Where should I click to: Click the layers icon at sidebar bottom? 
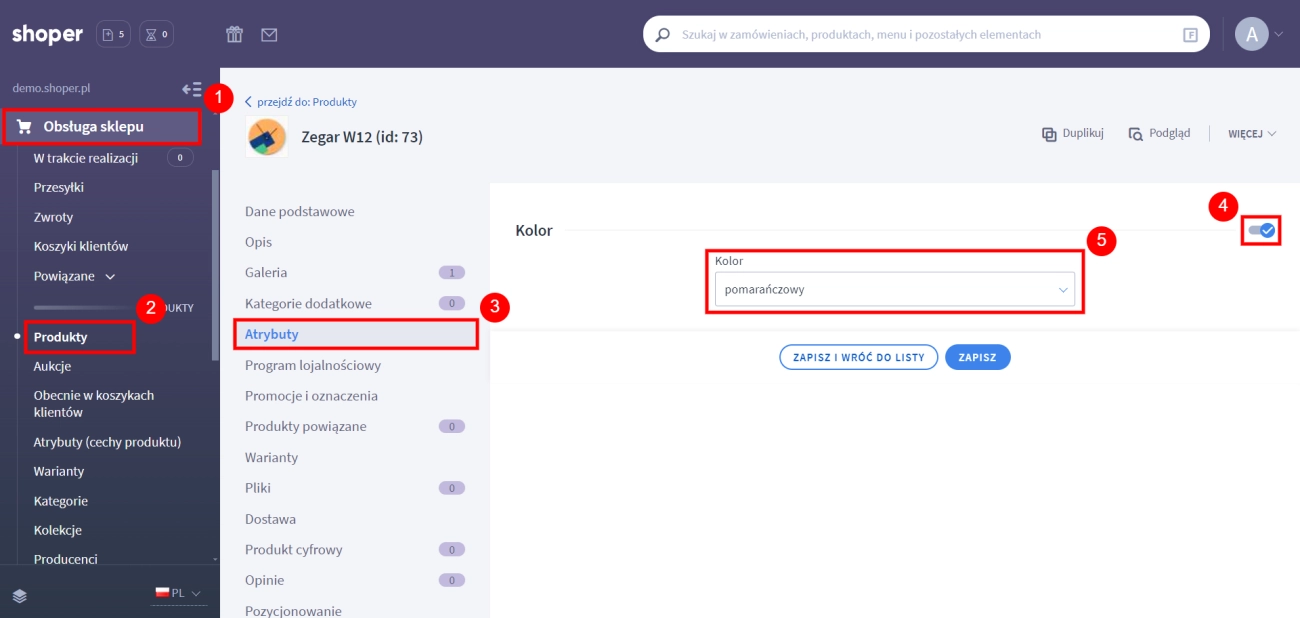tap(20, 595)
